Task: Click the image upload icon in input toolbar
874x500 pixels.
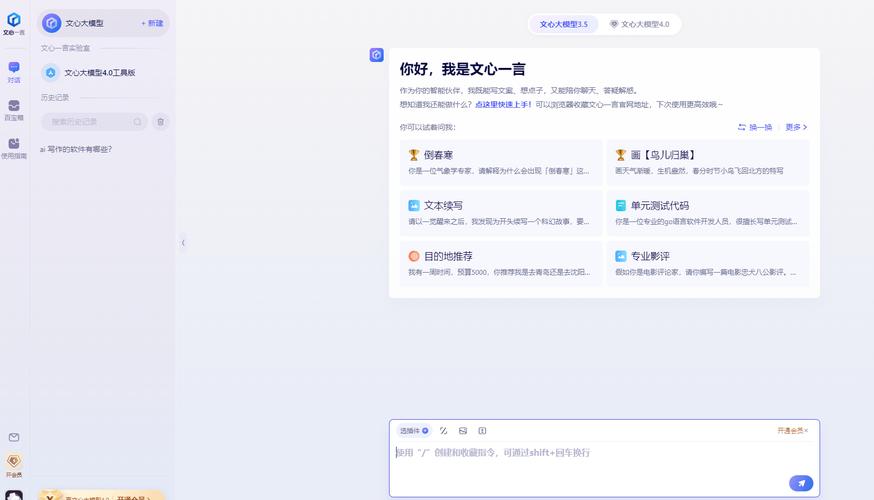Action: (x=463, y=430)
